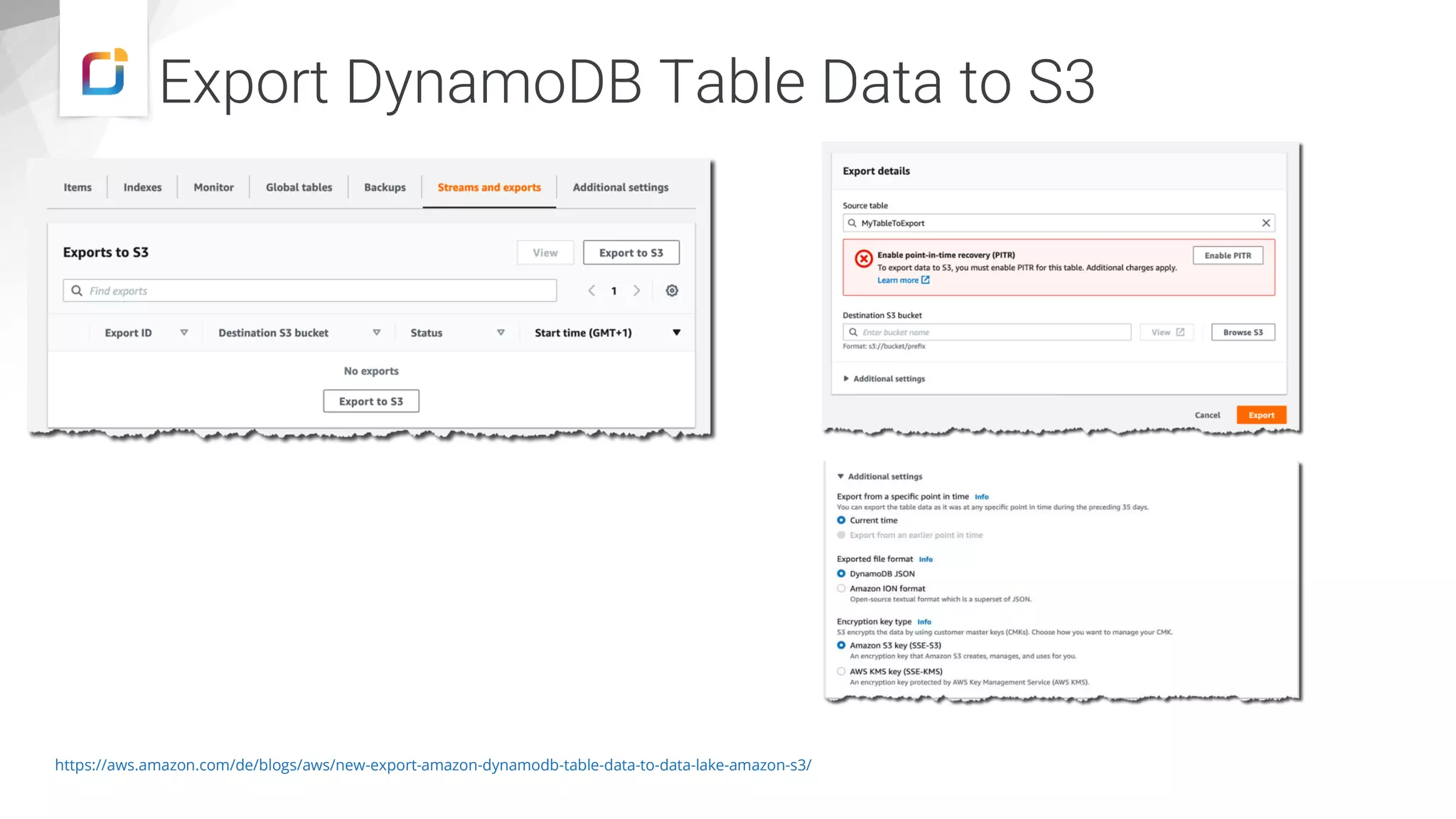Go to next exports page arrow
1456x819 pixels.
pyautogui.click(x=636, y=291)
